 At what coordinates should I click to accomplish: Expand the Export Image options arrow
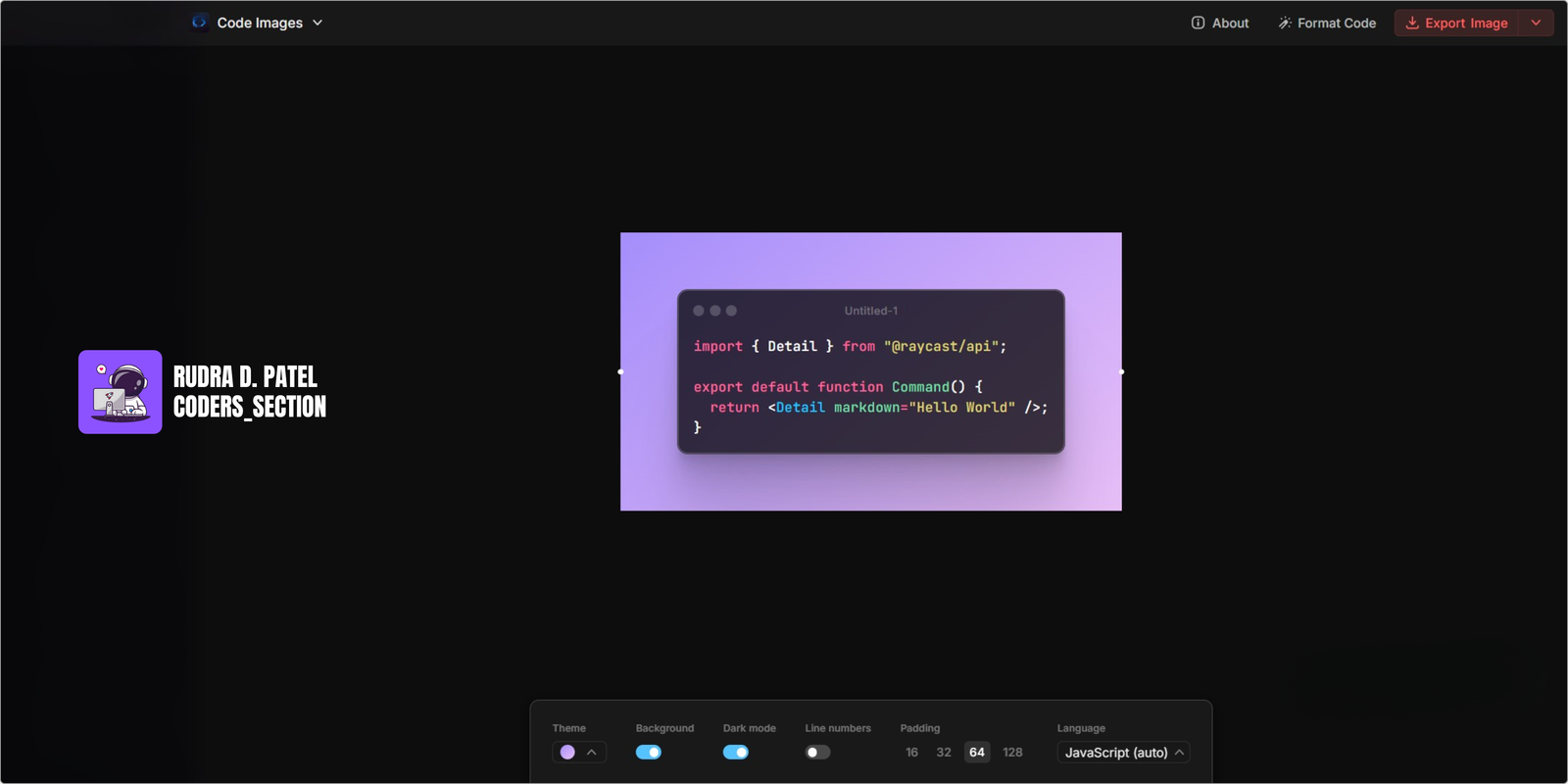tap(1536, 23)
